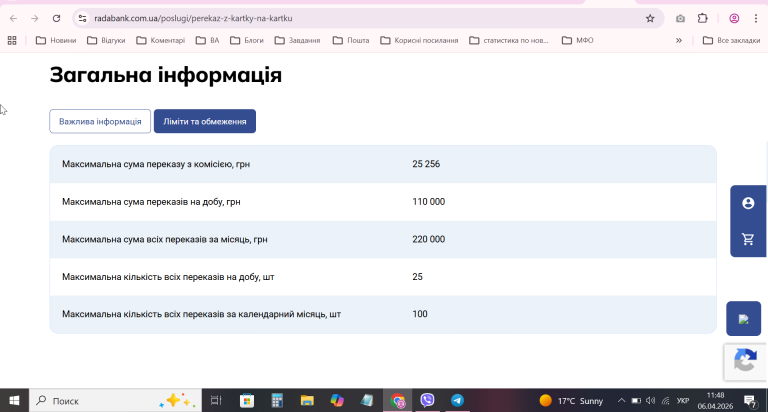
Task: Click the blue chat widget button
Action: pyautogui.click(x=744, y=318)
